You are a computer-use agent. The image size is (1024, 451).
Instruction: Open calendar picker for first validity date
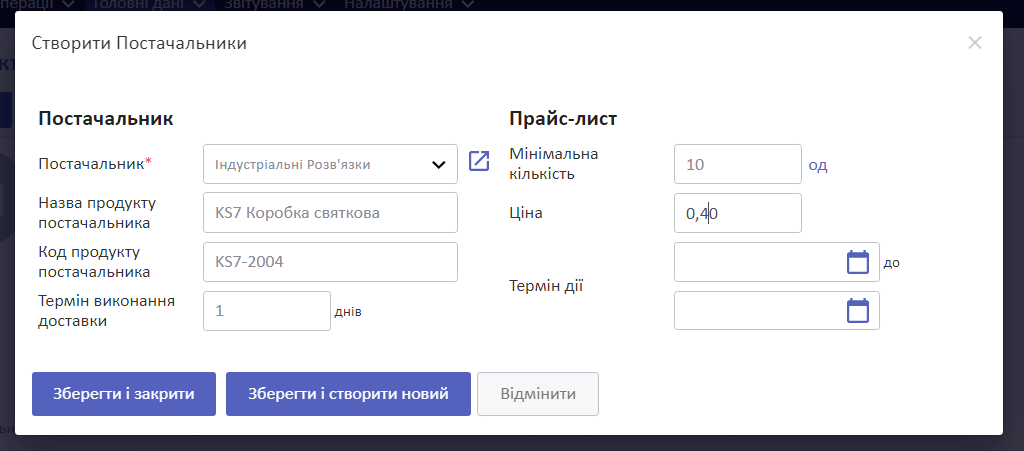coord(857,262)
